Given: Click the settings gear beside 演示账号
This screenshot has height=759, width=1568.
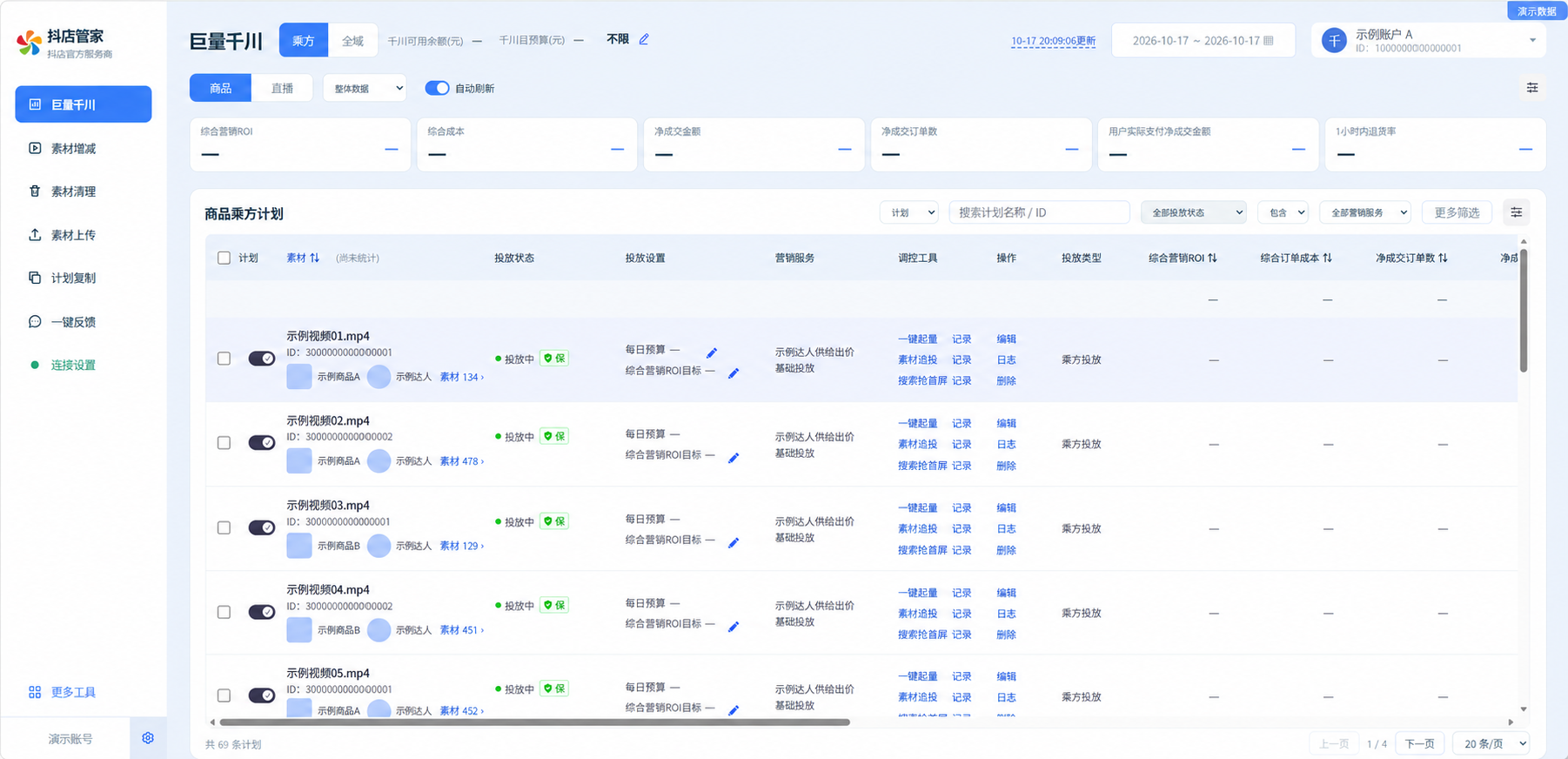Looking at the screenshot, I should pyautogui.click(x=148, y=738).
